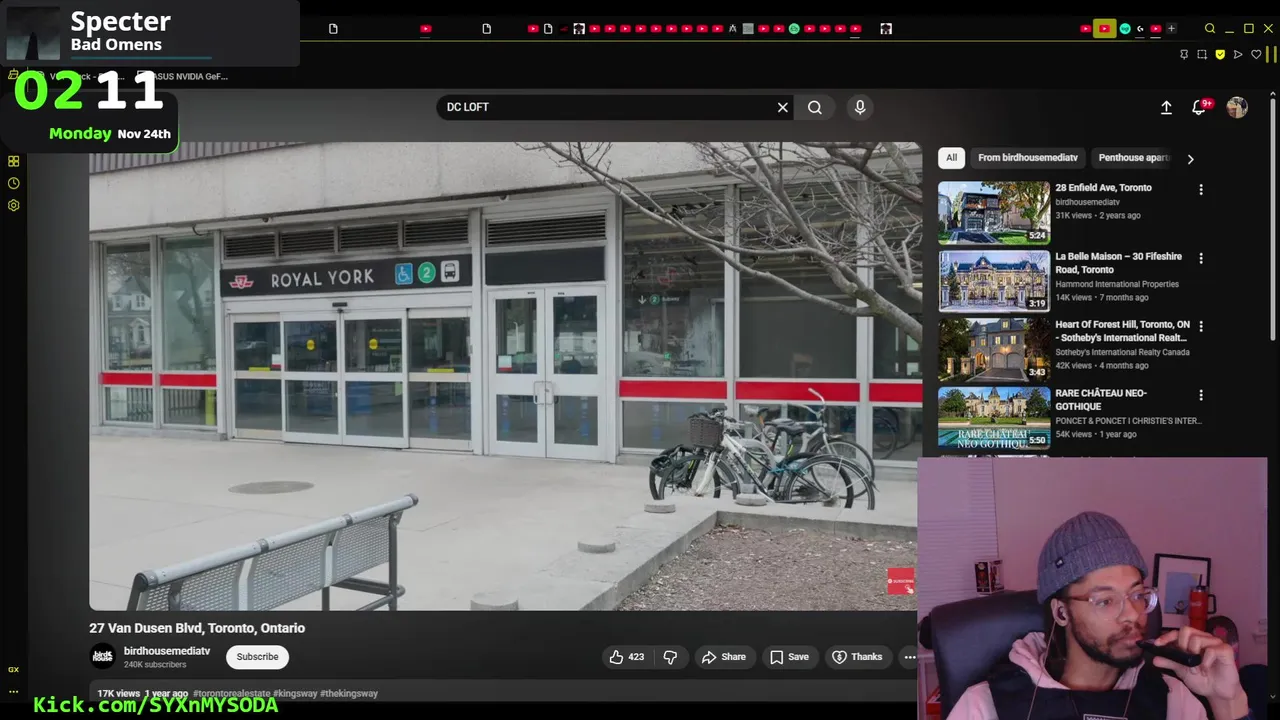
Task: Open the tab search magnifier in title bar
Action: [x=1210, y=28]
